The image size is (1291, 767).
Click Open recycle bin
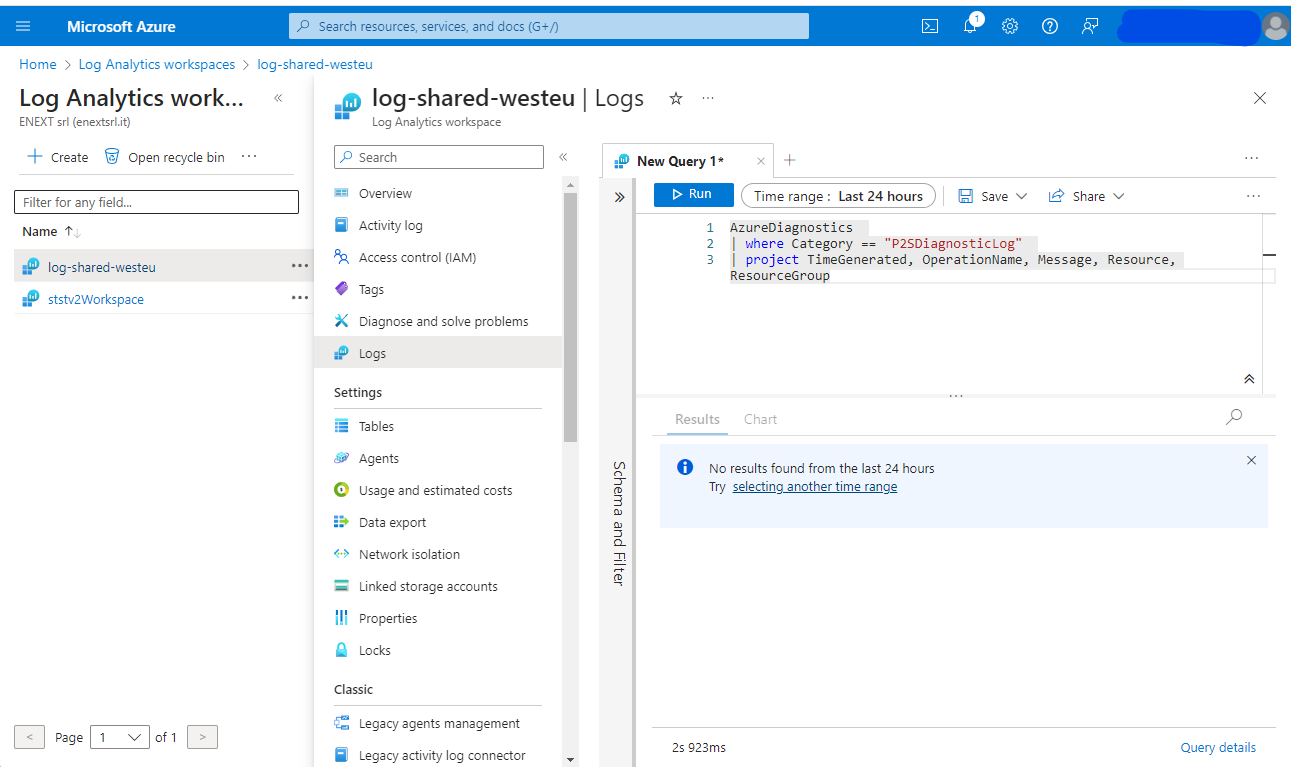coord(165,157)
